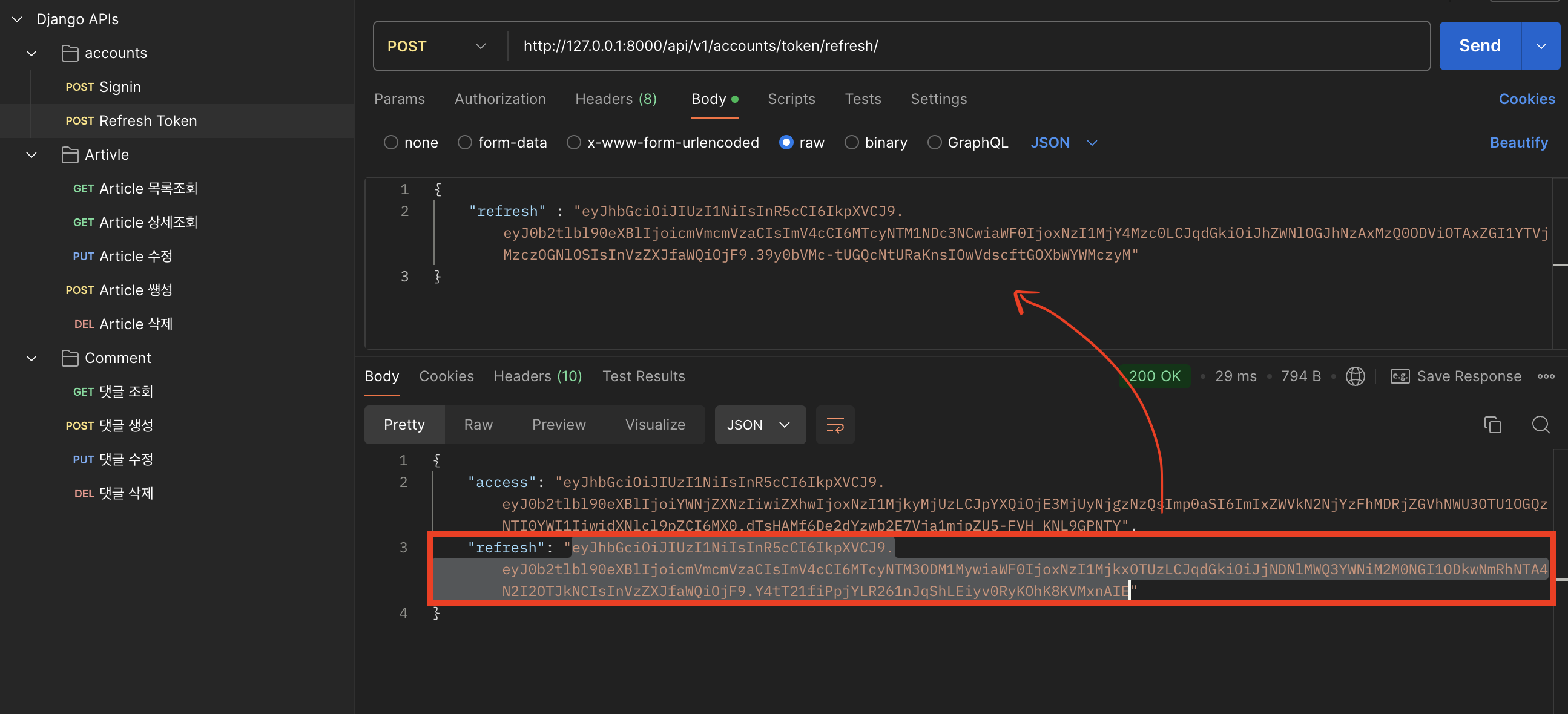The image size is (1568, 714).
Task: Open the Raw response view tab
Action: tap(478, 425)
